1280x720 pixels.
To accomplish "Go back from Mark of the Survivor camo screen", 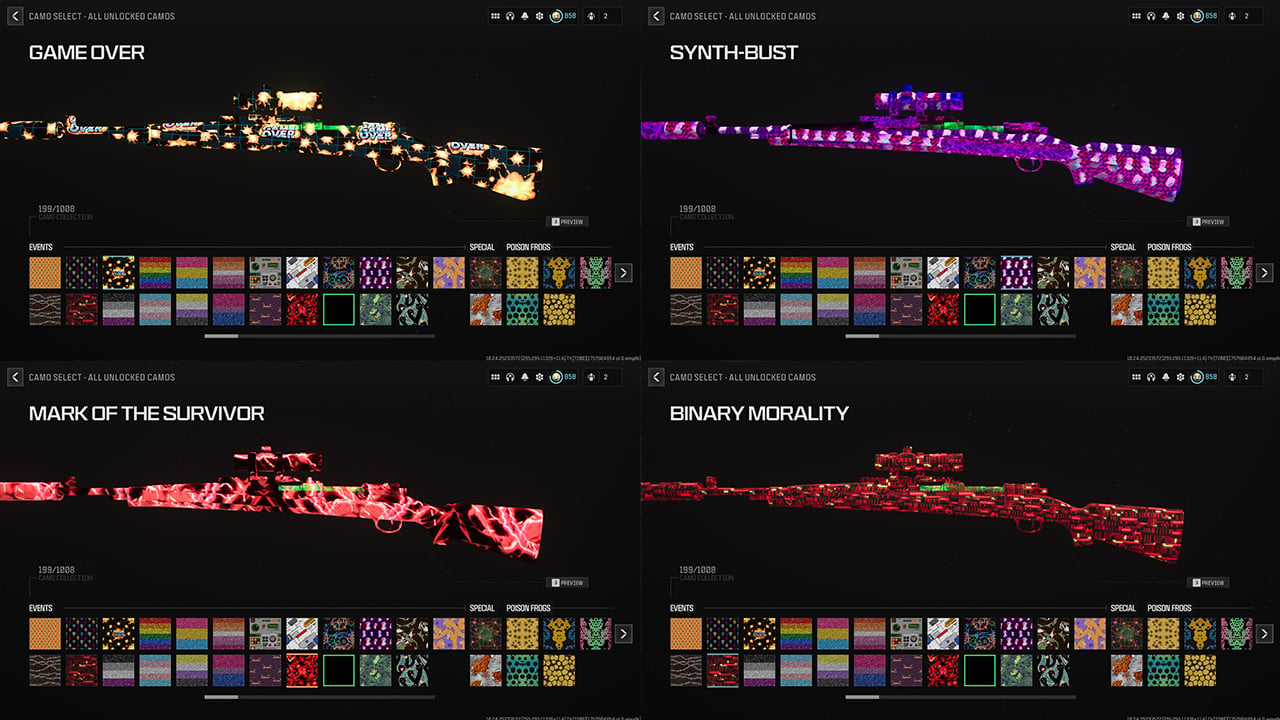I will 15,377.
